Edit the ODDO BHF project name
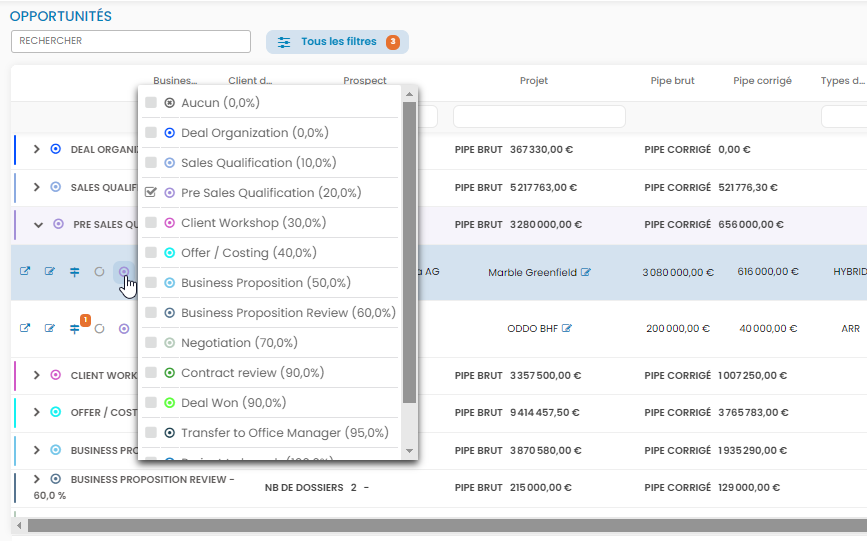 (567, 328)
